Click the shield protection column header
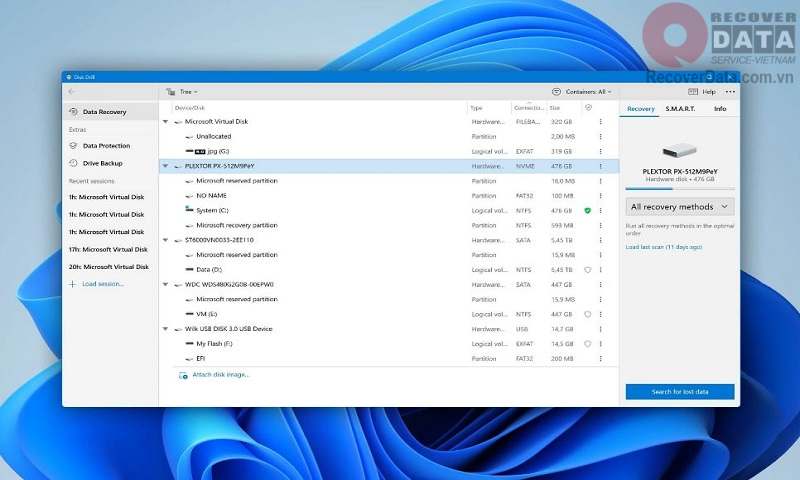This screenshot has height=480, width=800. [588, 108]
